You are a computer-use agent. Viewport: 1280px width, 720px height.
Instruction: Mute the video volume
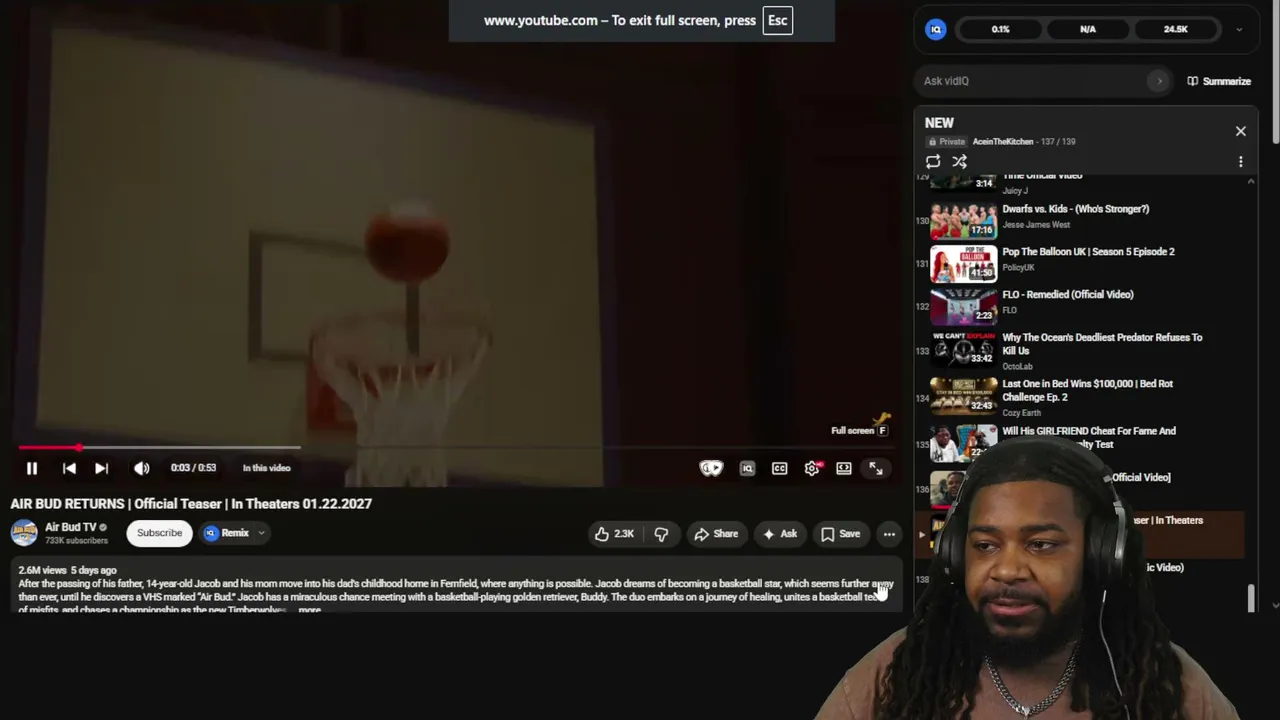click(141, 468)
